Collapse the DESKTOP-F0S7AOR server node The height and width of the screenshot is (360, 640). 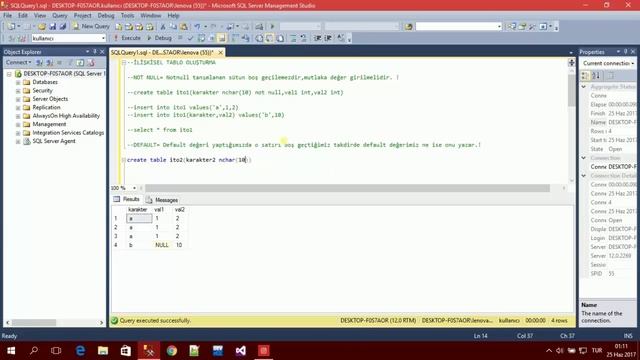(9, 74)
